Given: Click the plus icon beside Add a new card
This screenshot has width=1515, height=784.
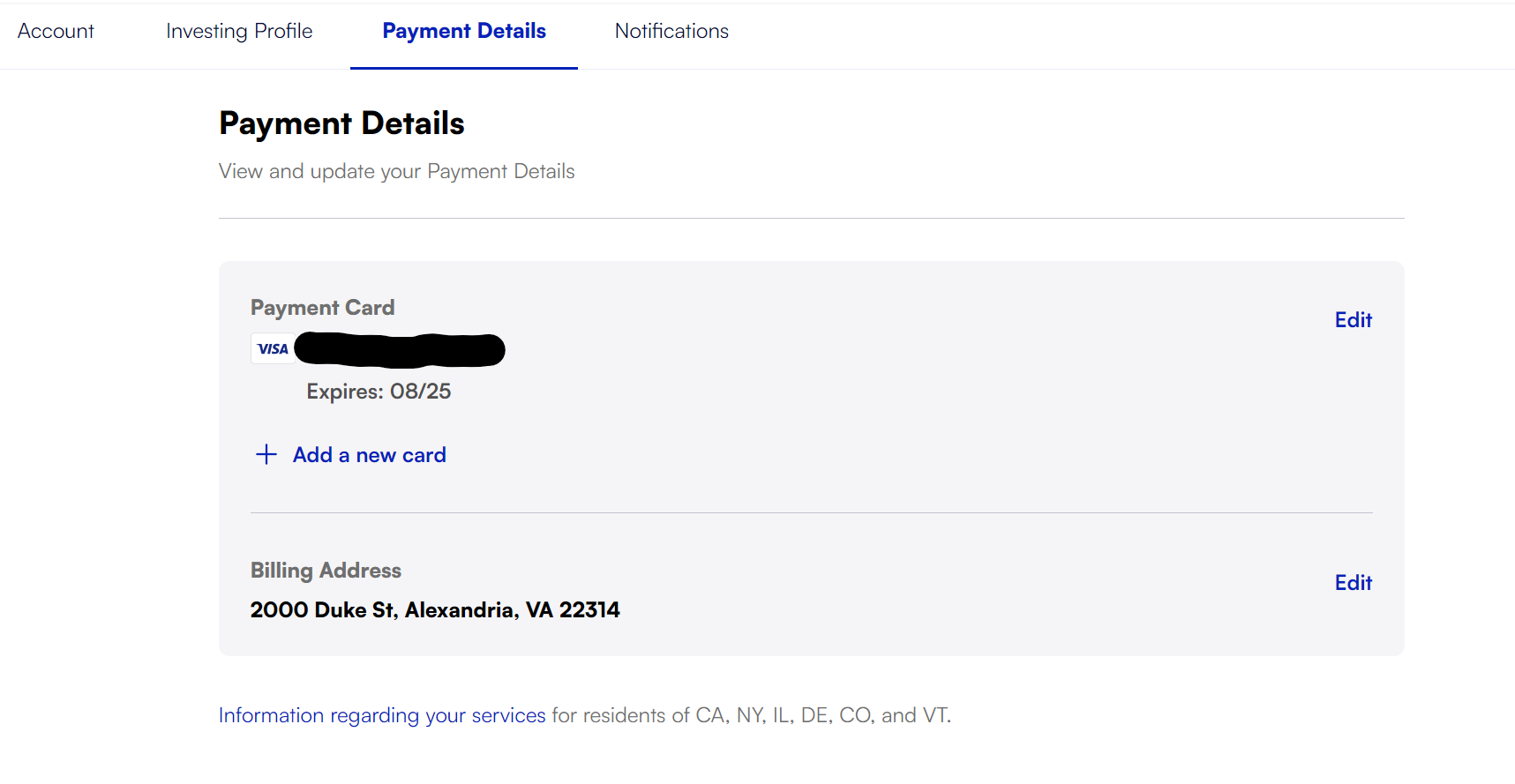Looking at the screenshot, I should pyautogui.click(x=266, y=454).
